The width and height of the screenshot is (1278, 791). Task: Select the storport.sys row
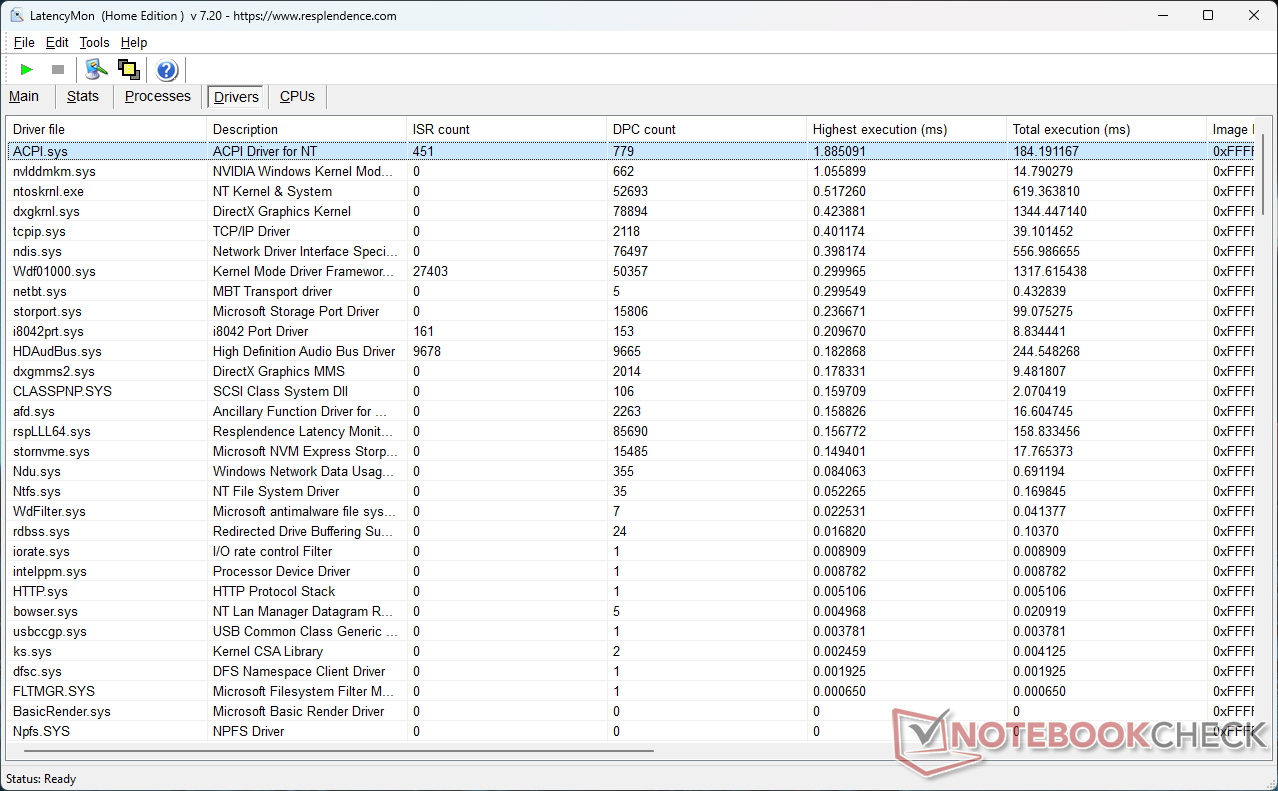631,311
